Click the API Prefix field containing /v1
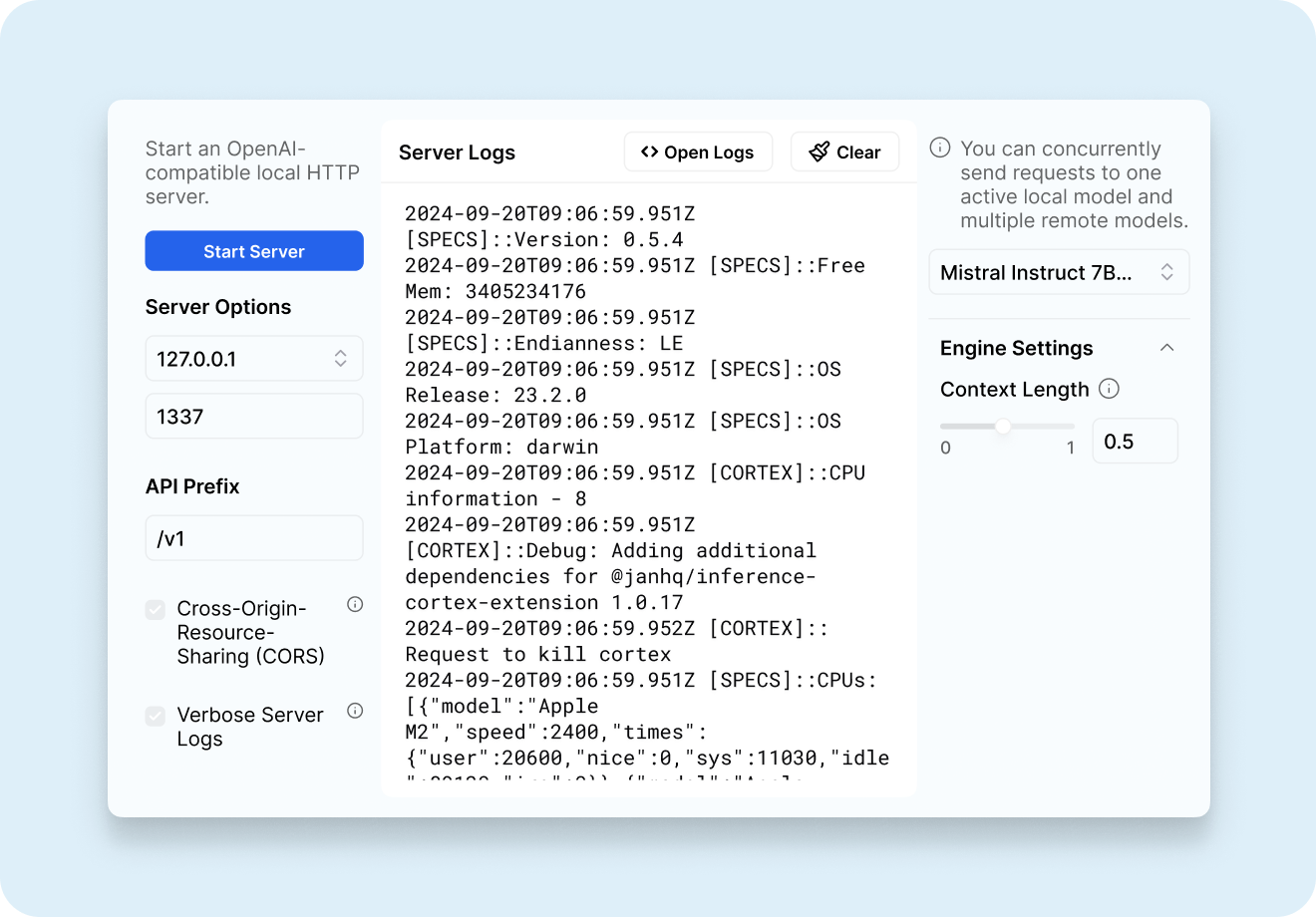Screen dimensions: 1316x917 pyautogui.click(x=253, y=538)
